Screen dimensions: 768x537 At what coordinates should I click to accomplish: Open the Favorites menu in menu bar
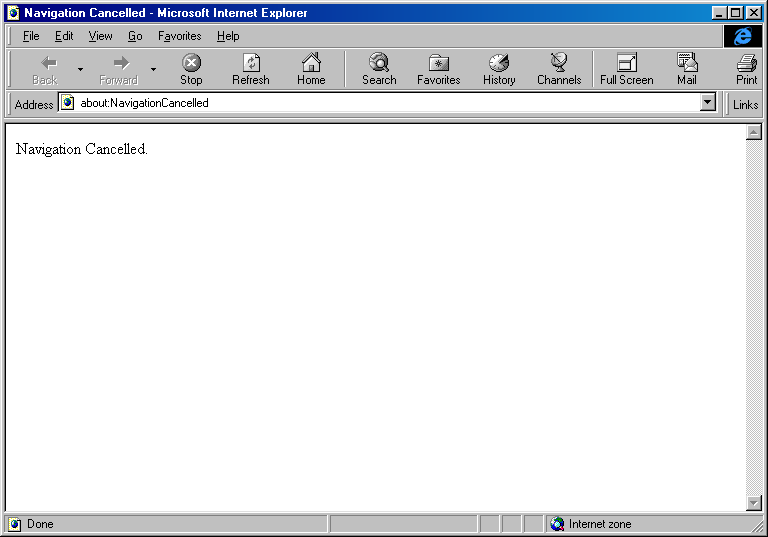click(x=179, y=36)
